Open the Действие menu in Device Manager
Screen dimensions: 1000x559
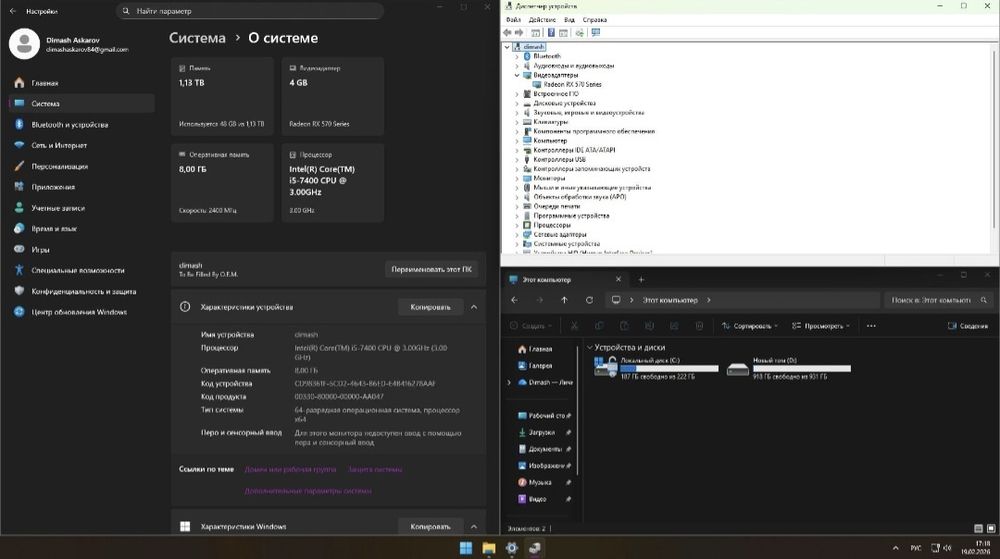pos(542,20)
